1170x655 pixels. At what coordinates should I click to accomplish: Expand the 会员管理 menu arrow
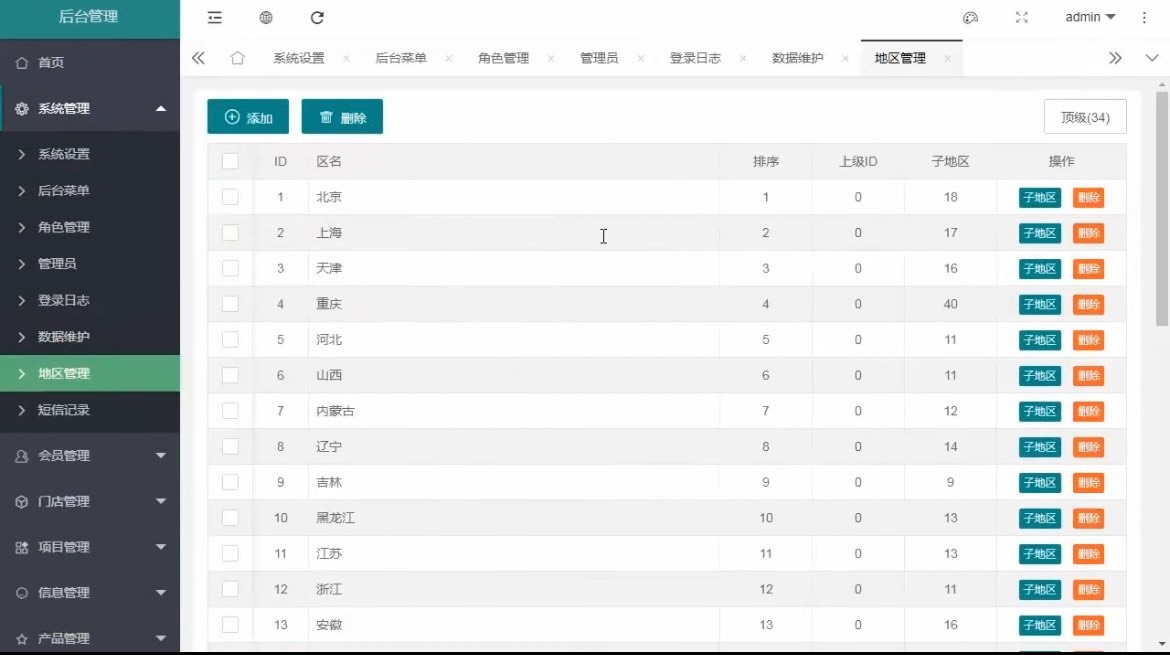pos(160,456)
